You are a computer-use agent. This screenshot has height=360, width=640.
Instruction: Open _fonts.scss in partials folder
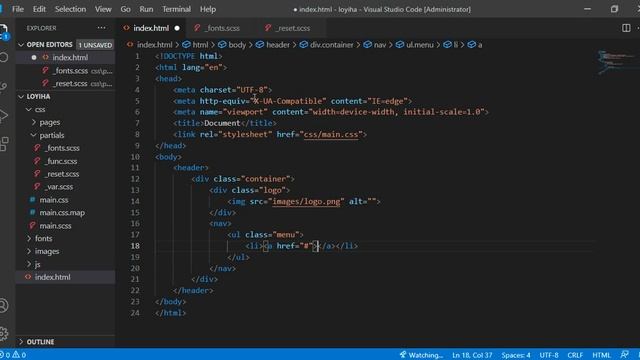(65, 148)
